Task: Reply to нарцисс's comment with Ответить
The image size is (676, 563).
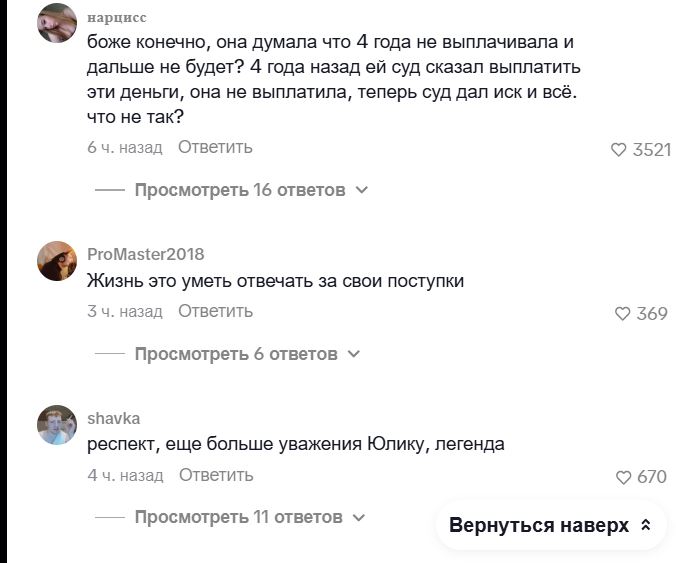Action: 216,147
